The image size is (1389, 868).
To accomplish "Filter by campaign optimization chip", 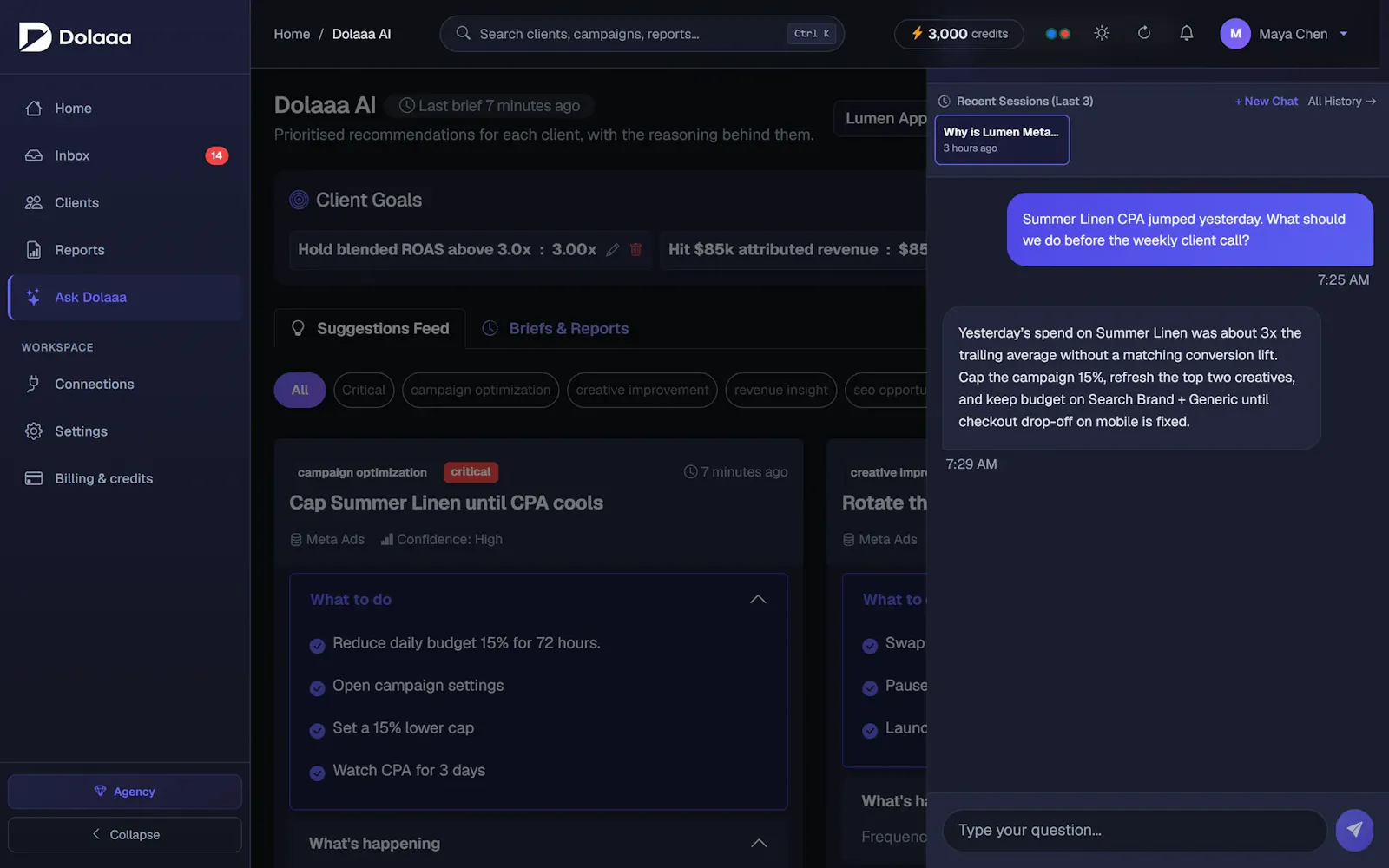I will [x=480, y=390].
